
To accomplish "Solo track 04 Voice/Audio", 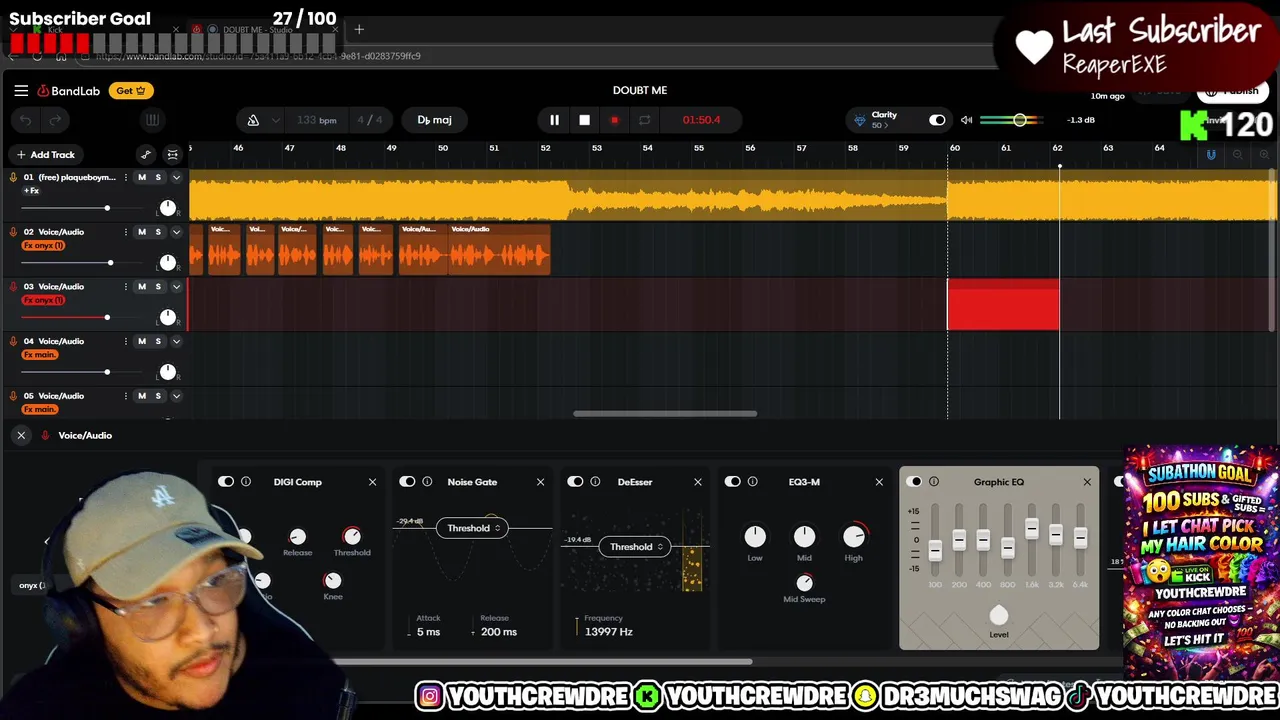I will tap(158, 341).
